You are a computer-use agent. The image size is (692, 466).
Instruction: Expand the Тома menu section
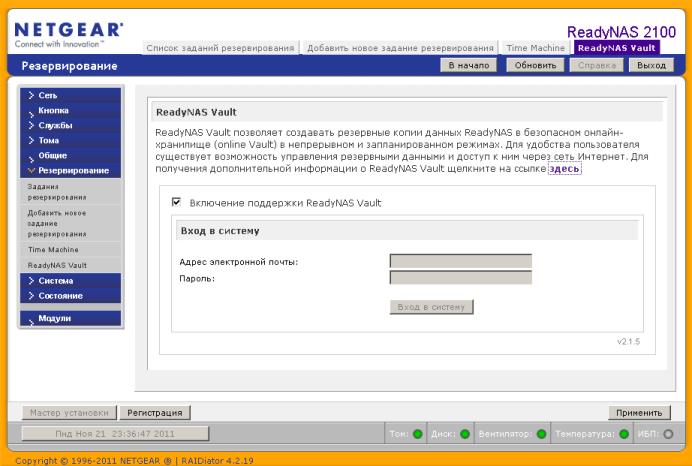pyautogui.click(x=70, y=140)
